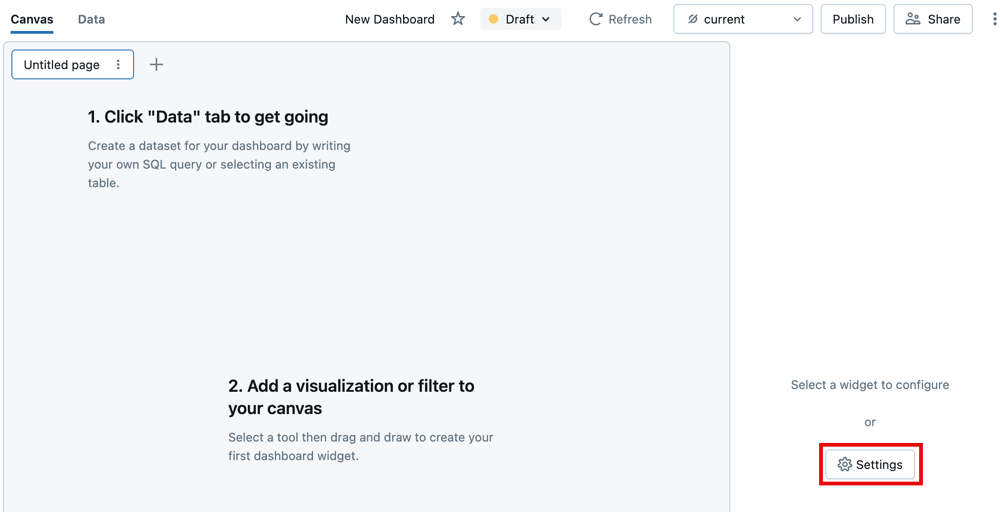Select the Untitled page tab
This screenshot has width=1000, height=512.
click(62, 65)
